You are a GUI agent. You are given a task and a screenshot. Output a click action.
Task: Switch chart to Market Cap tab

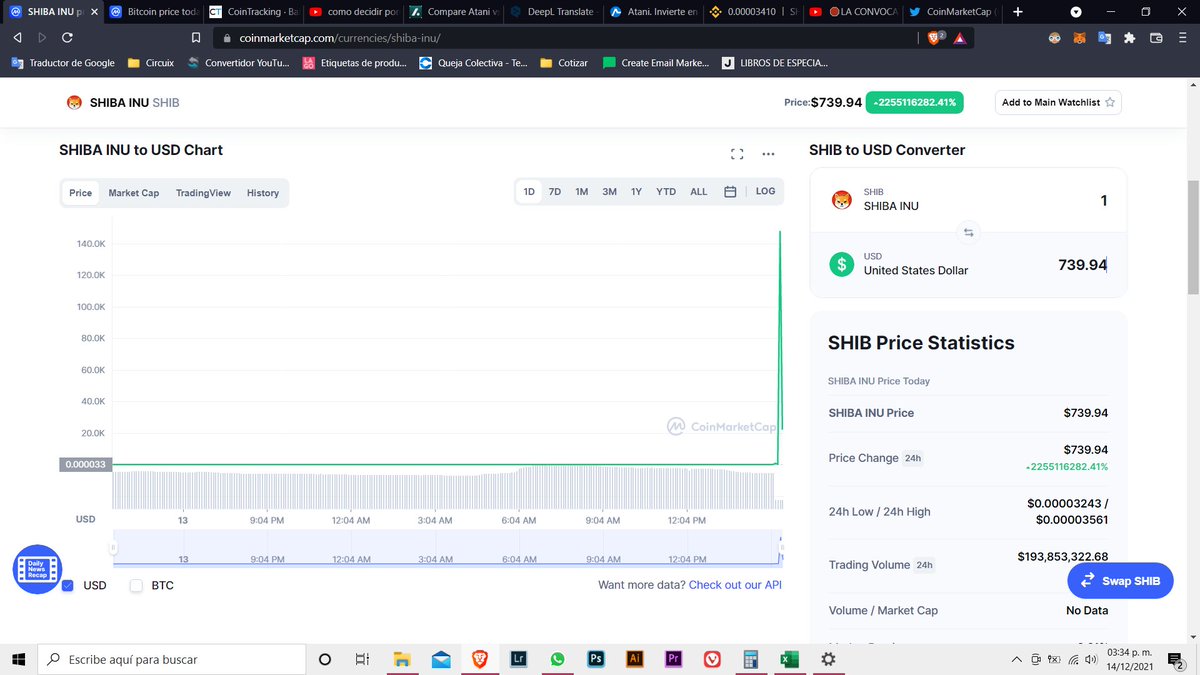[x=134, y=193]
